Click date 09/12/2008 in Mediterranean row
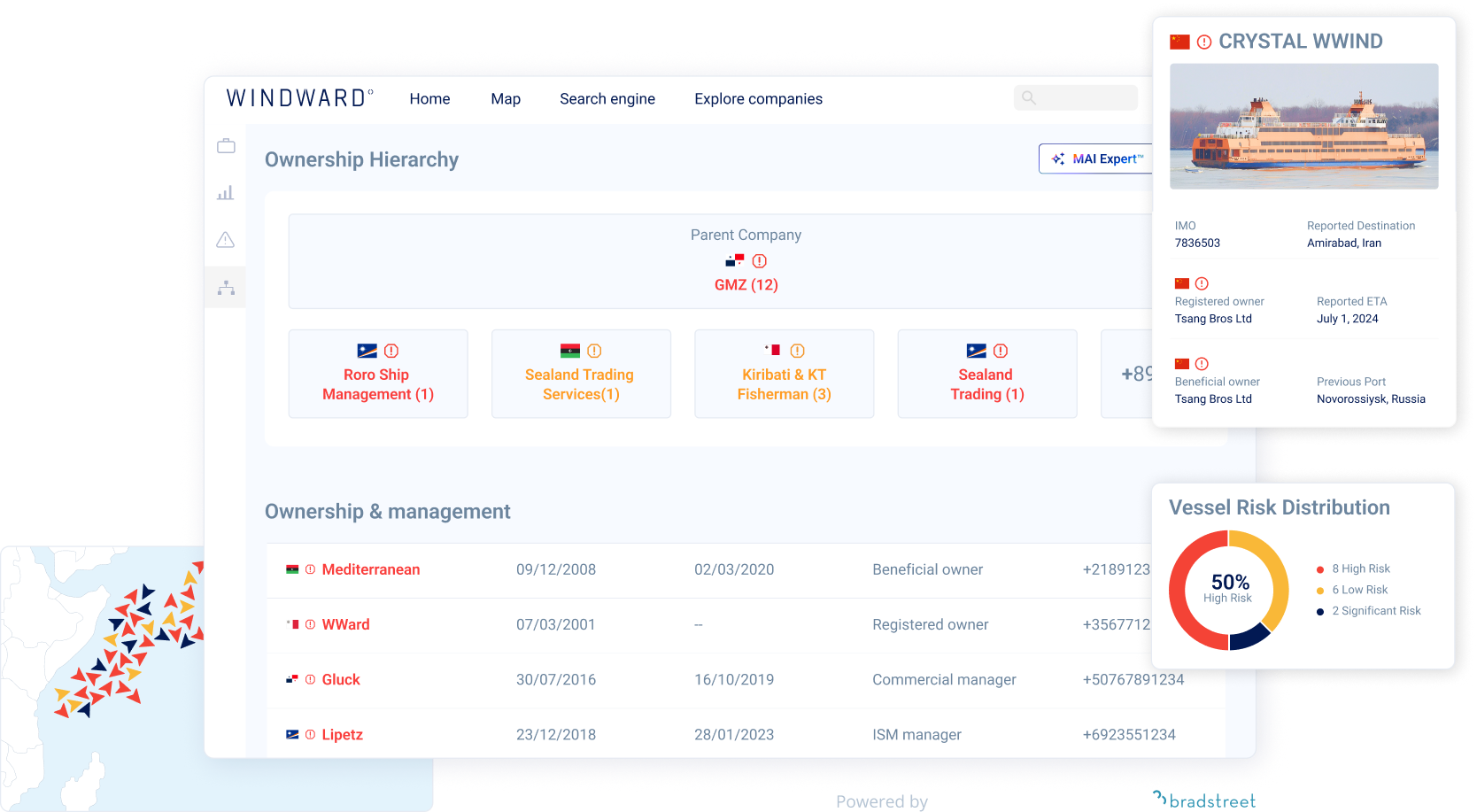The width and height of the screenshot is (1477, 812). point(556,569)
